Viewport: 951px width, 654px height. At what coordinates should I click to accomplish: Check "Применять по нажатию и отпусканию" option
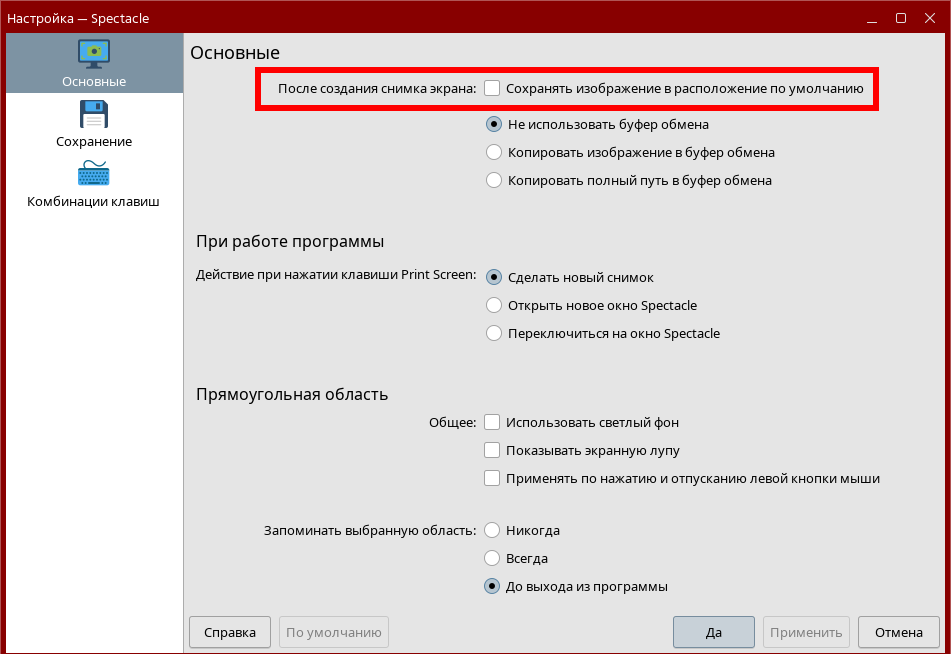tap(492, 478)
